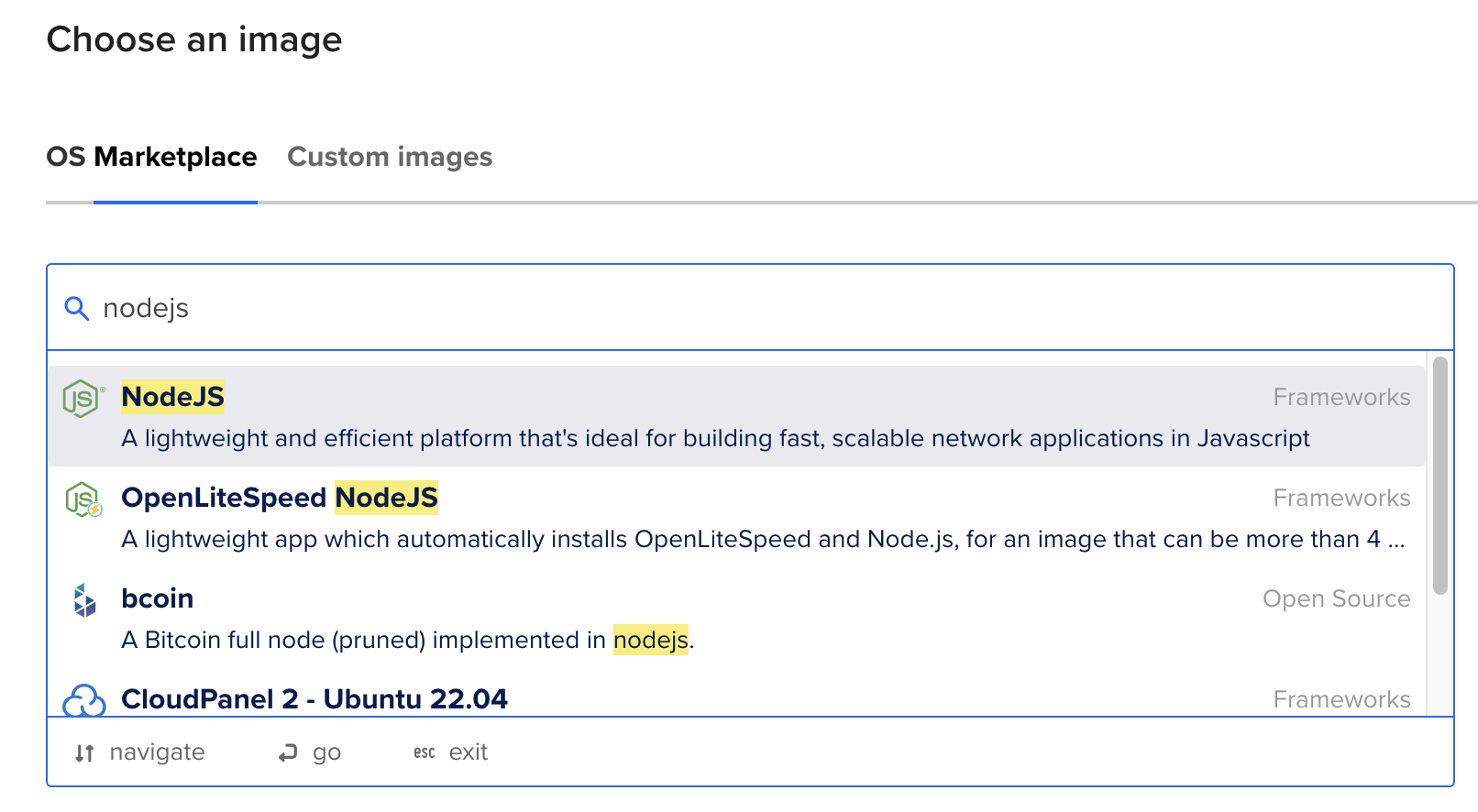1478x812 pixels.
Task: Click the CloudPanel cloud logo icon
Action: point(84,701)
